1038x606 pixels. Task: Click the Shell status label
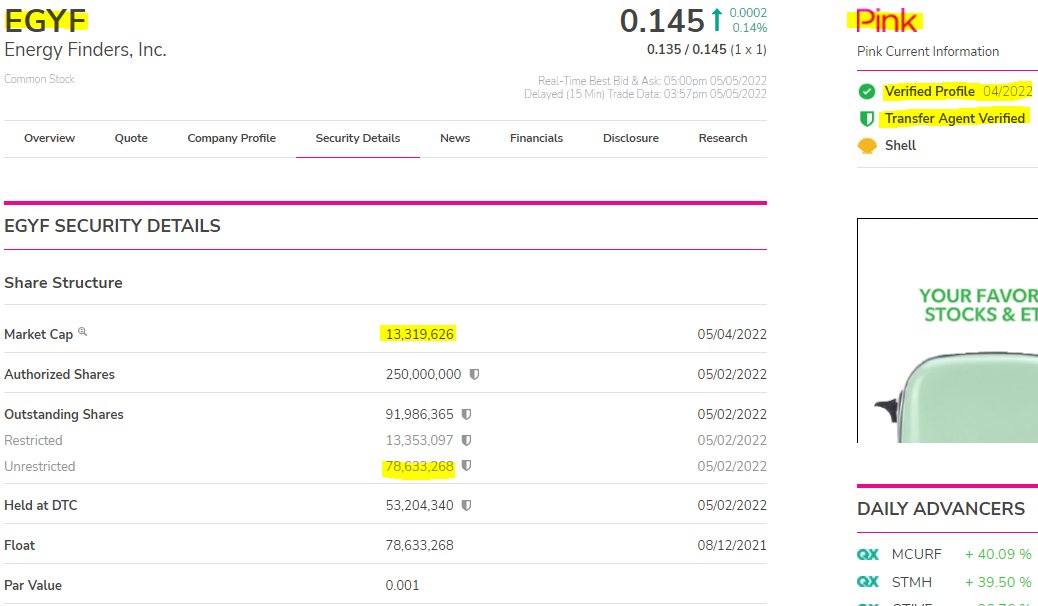click(900, 146)
